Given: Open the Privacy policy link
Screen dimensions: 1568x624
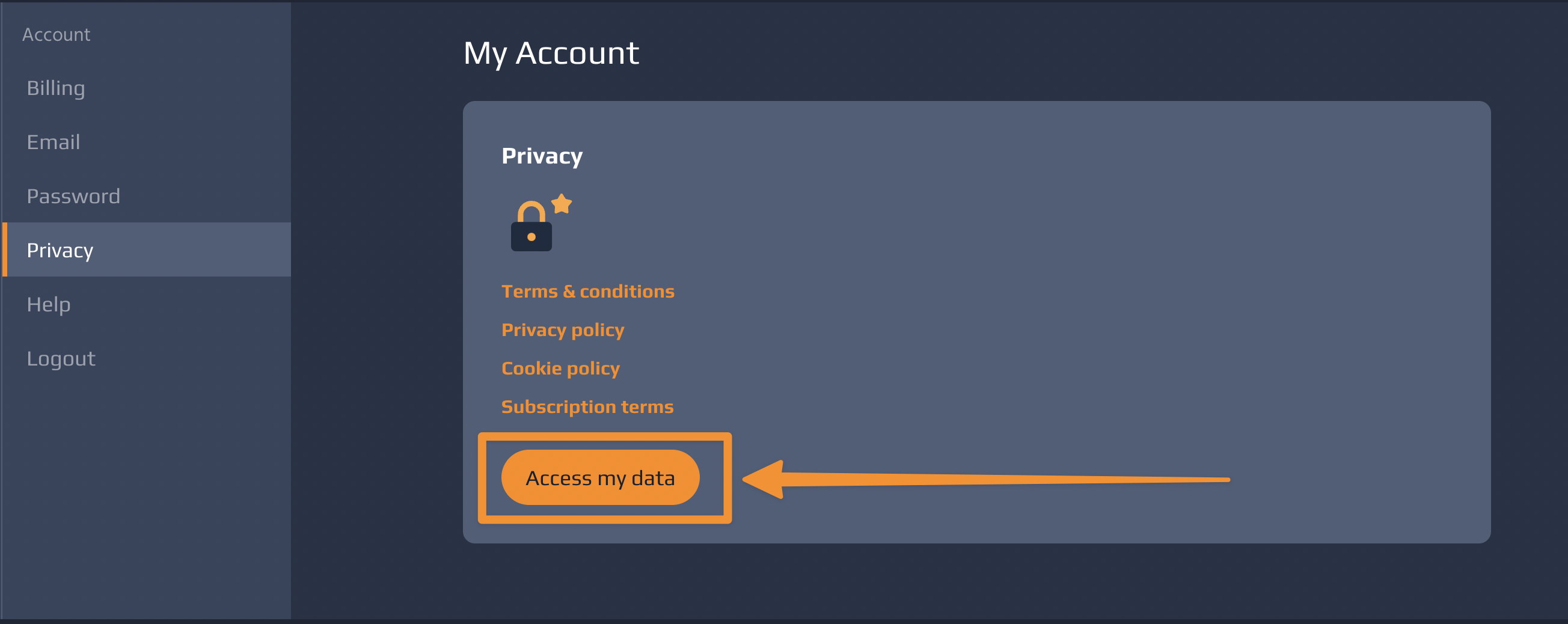Looking at the screenshot, I should (562, 330).
